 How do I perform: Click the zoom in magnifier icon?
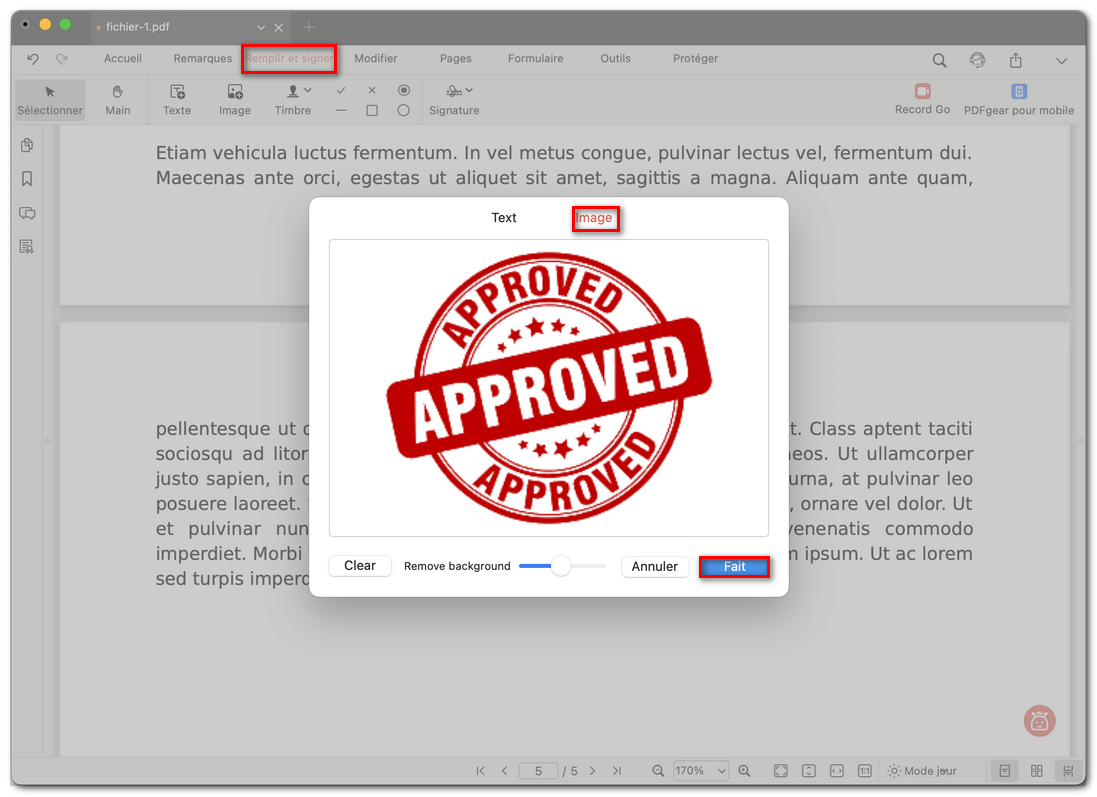click(x=745, y=771)
